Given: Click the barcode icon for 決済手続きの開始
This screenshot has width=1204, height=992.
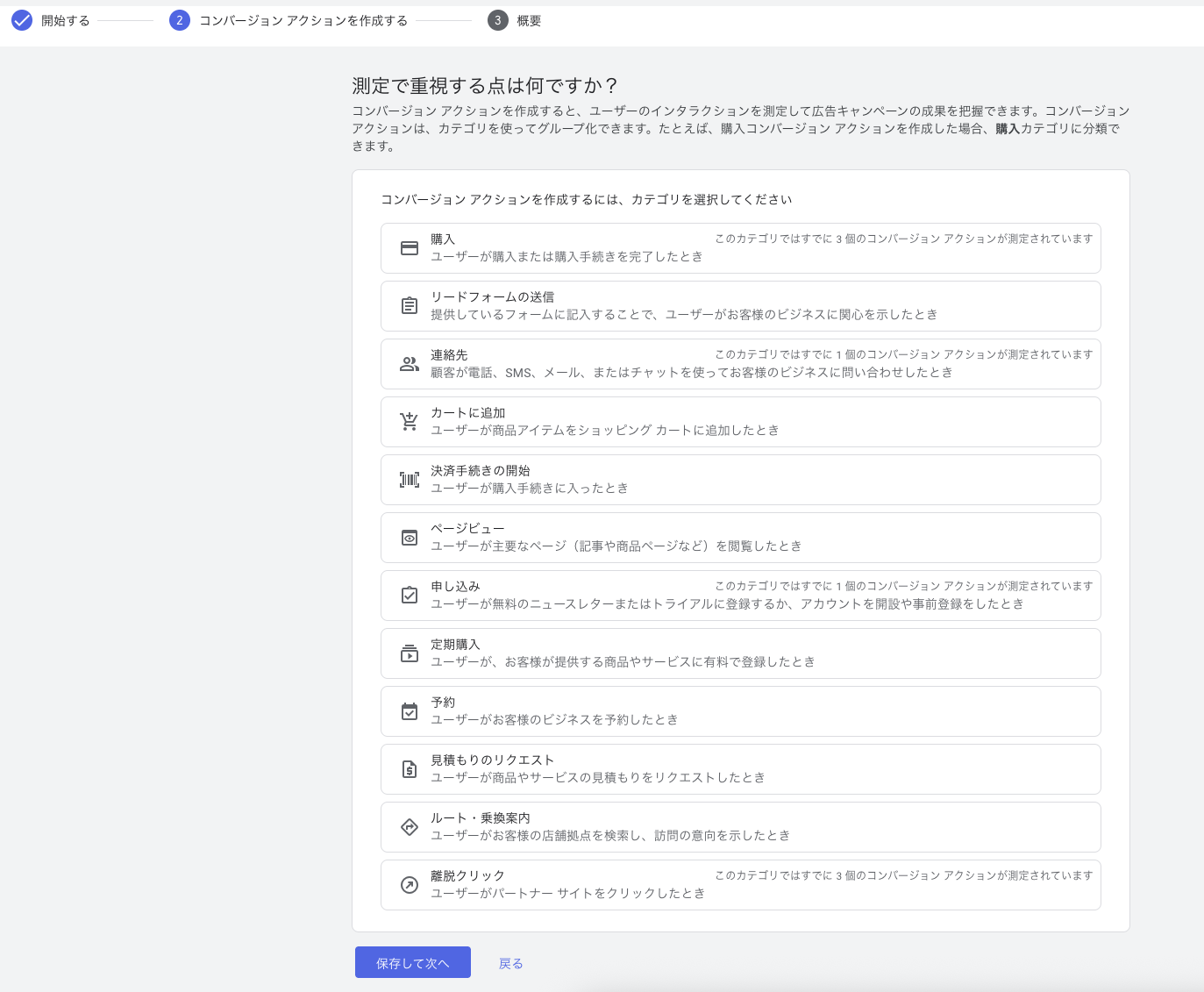Looking at the screenshot, I should 410,480.
